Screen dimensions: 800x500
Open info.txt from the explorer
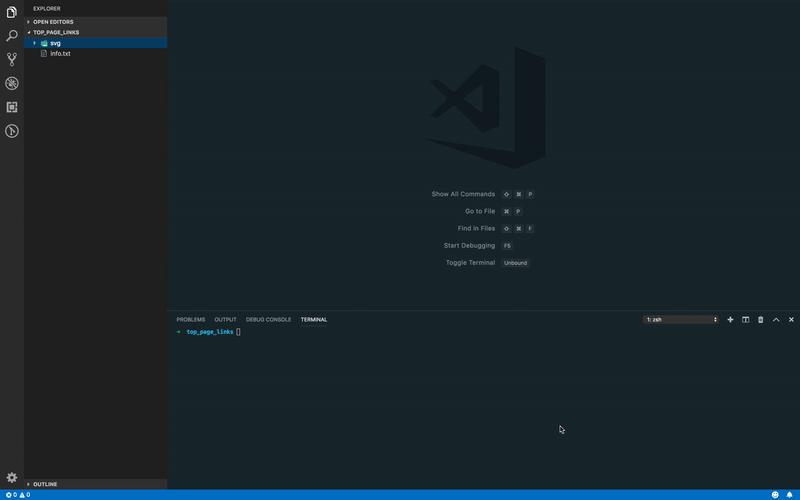tap(60, 54)
